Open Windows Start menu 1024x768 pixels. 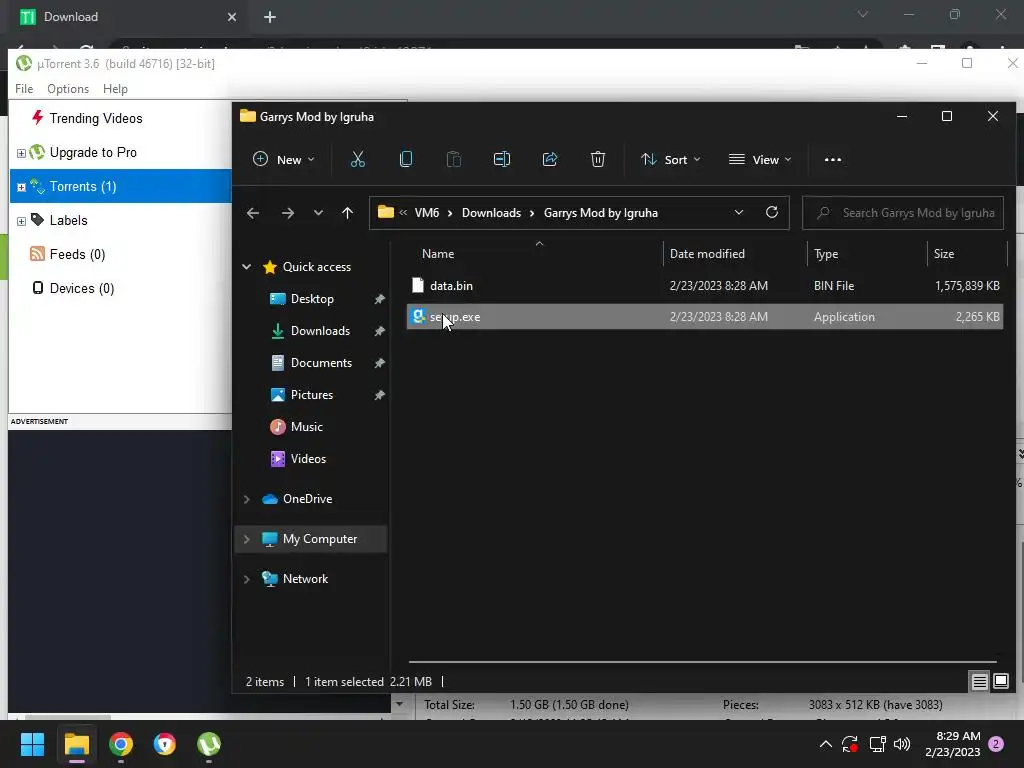pos(32,744)
